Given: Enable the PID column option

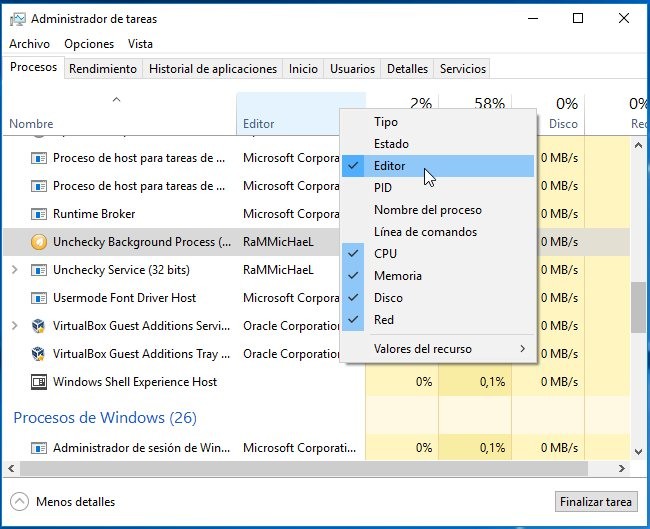Looking at the screenshot, I should pos(383,188).
